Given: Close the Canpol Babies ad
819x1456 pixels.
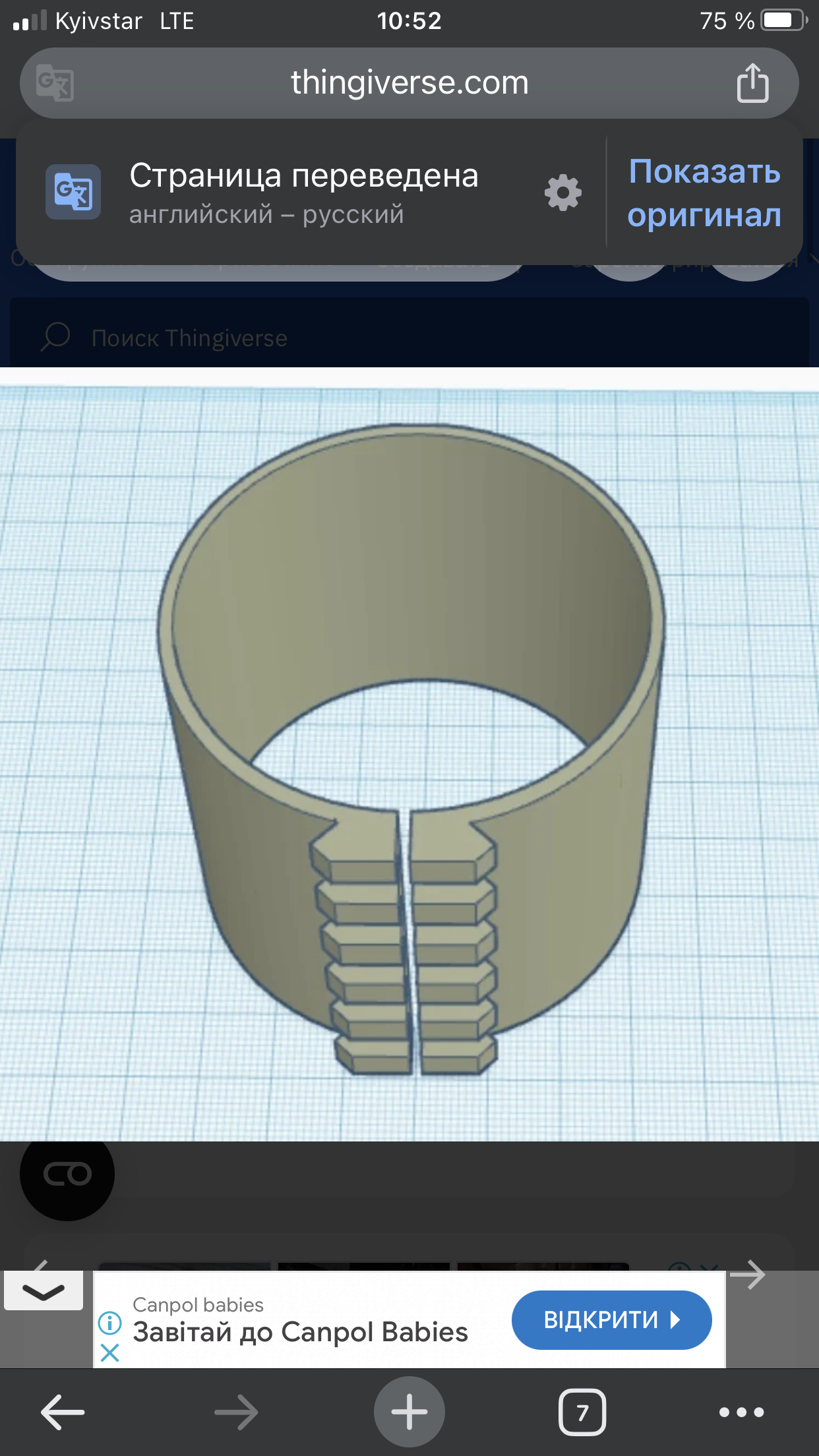Looking at the screenshot, I should coord(109,1354).
